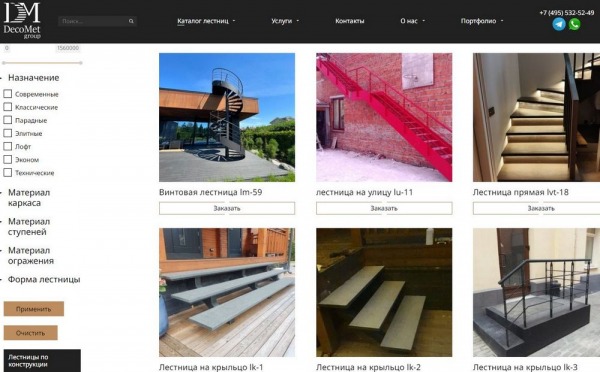Open the Telegram chat icon
Image resolution: width=600 pixels, height=372 pixels.
(x=559, y=24)
